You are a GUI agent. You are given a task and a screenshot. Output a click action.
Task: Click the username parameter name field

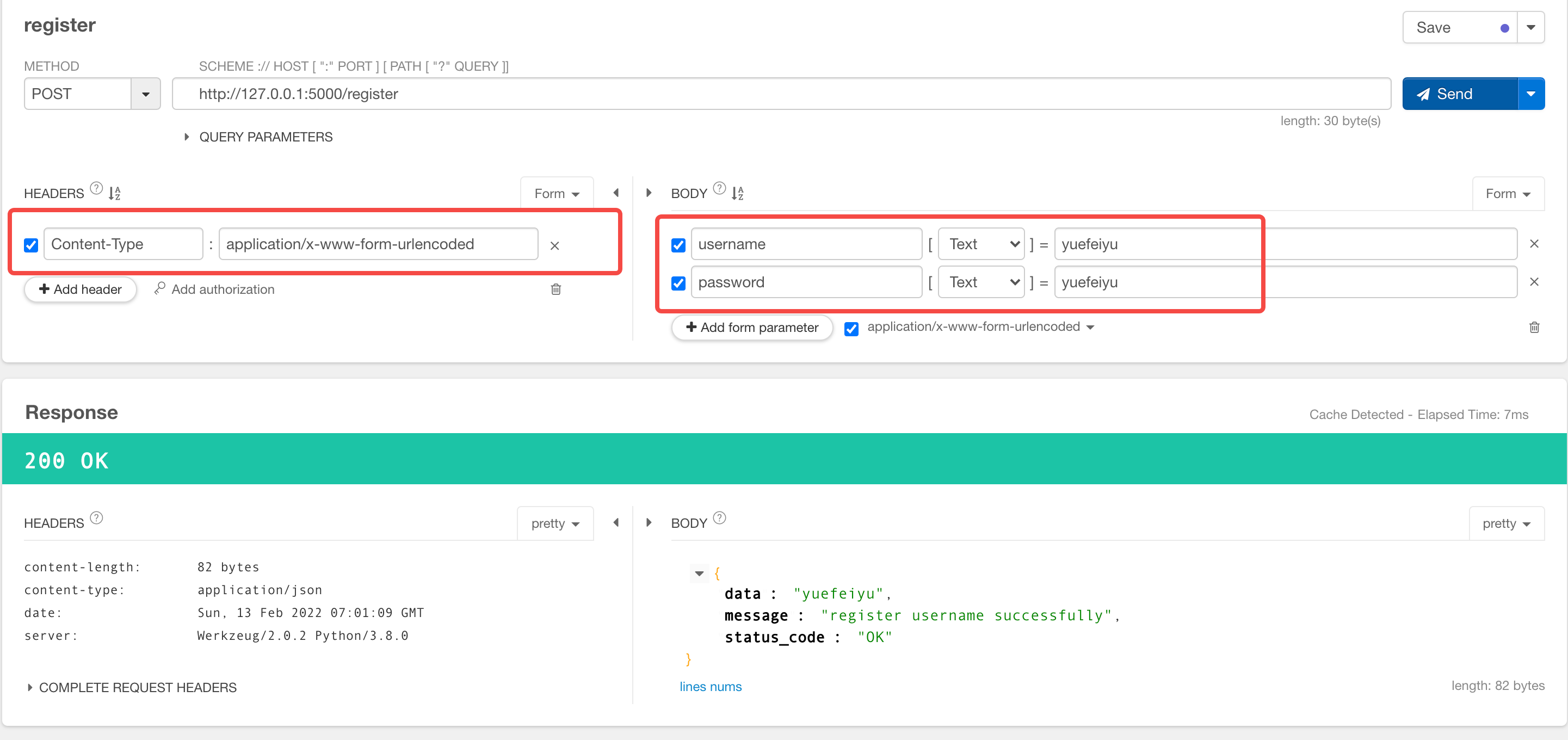[806, 244]
